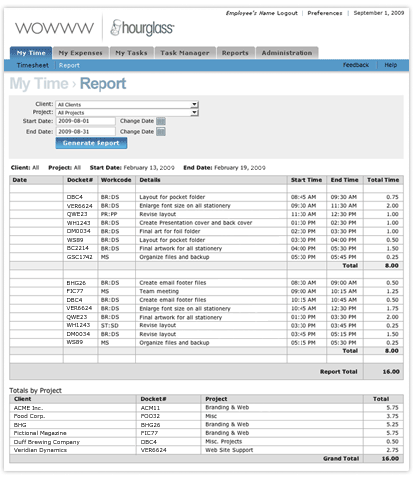The width and height of the screenshot is (413, 480).
Task: Click the Generate Report button
Action: (91, 143)
